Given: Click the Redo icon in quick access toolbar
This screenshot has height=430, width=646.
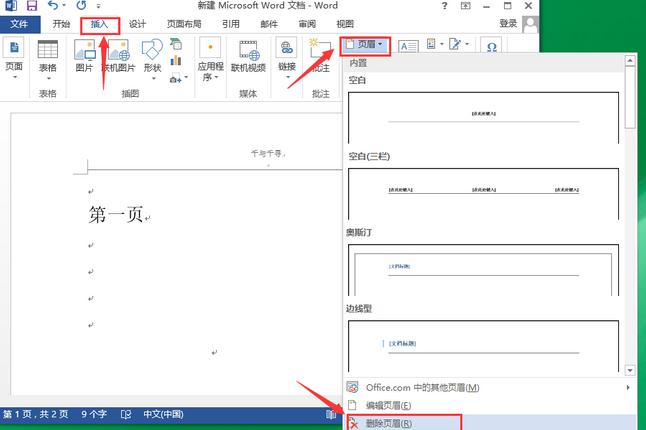Looking at the screenshot, I should click(81, 5).
